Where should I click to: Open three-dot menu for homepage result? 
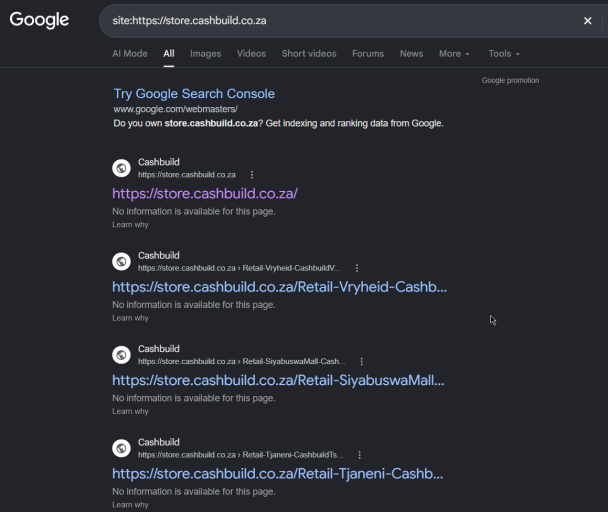click(252, 175)
